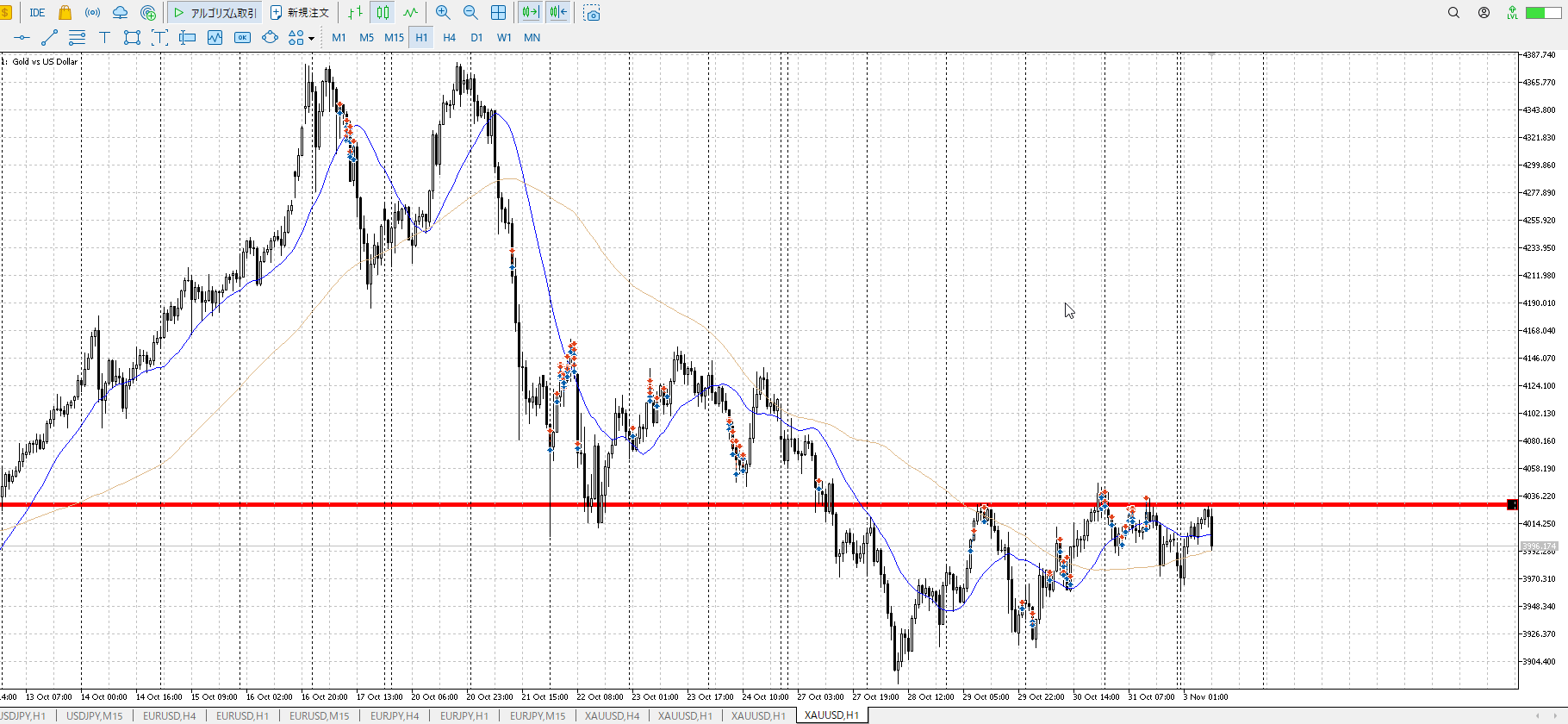Open the tile windows grid icon
1568x724 pixels.
(498, 13)
